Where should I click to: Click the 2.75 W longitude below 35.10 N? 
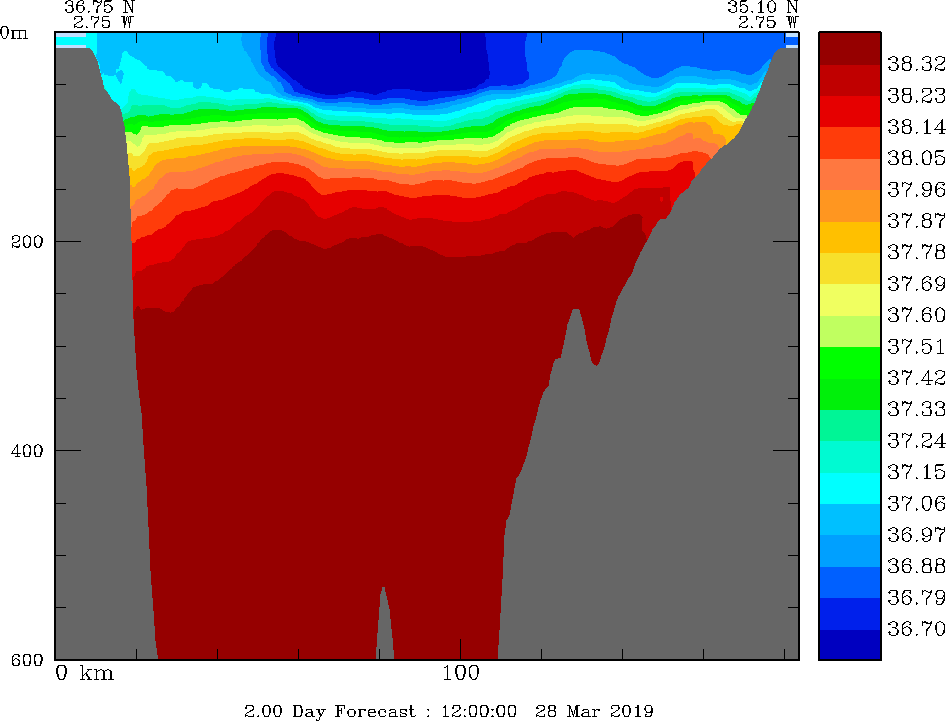click(768, 22)
